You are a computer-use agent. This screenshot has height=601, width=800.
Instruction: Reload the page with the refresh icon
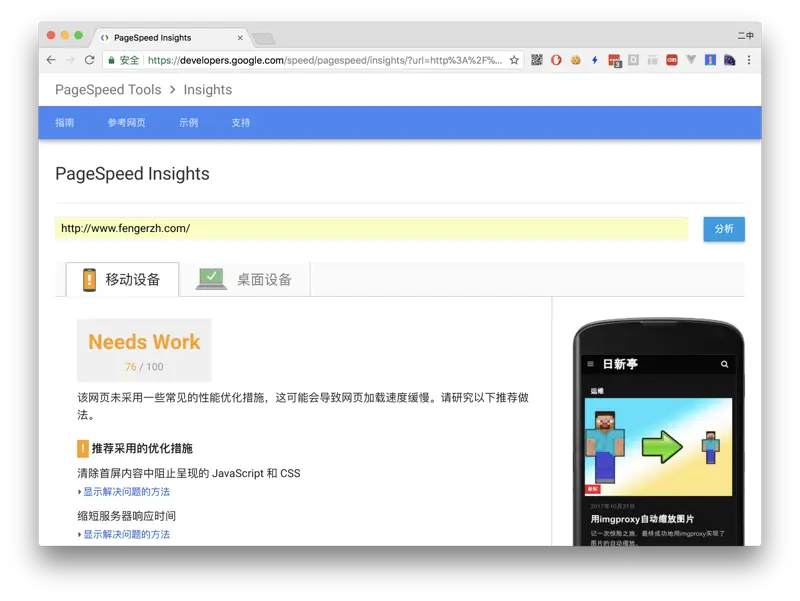(90, 60)
